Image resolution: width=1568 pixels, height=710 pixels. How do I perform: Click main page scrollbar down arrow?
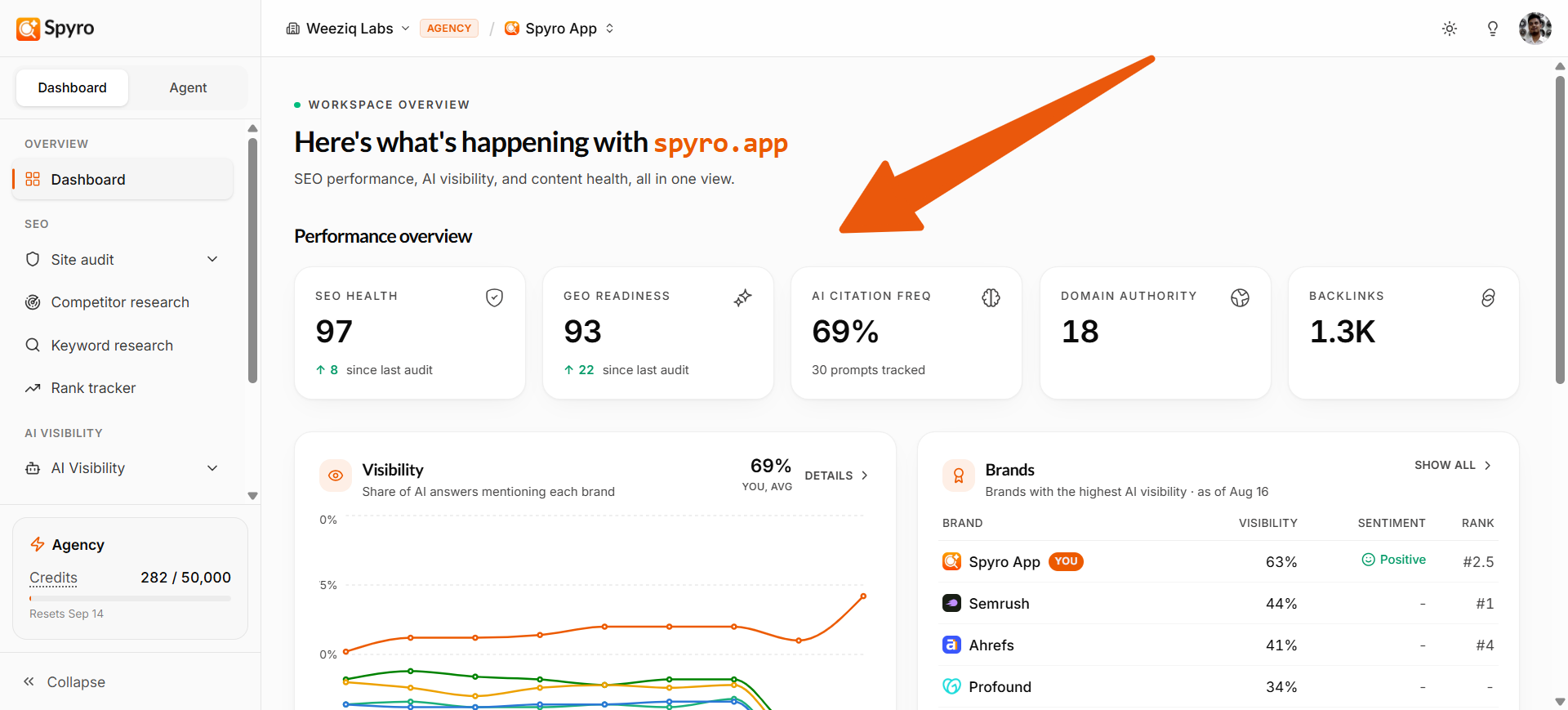[x=1560, y=702]
